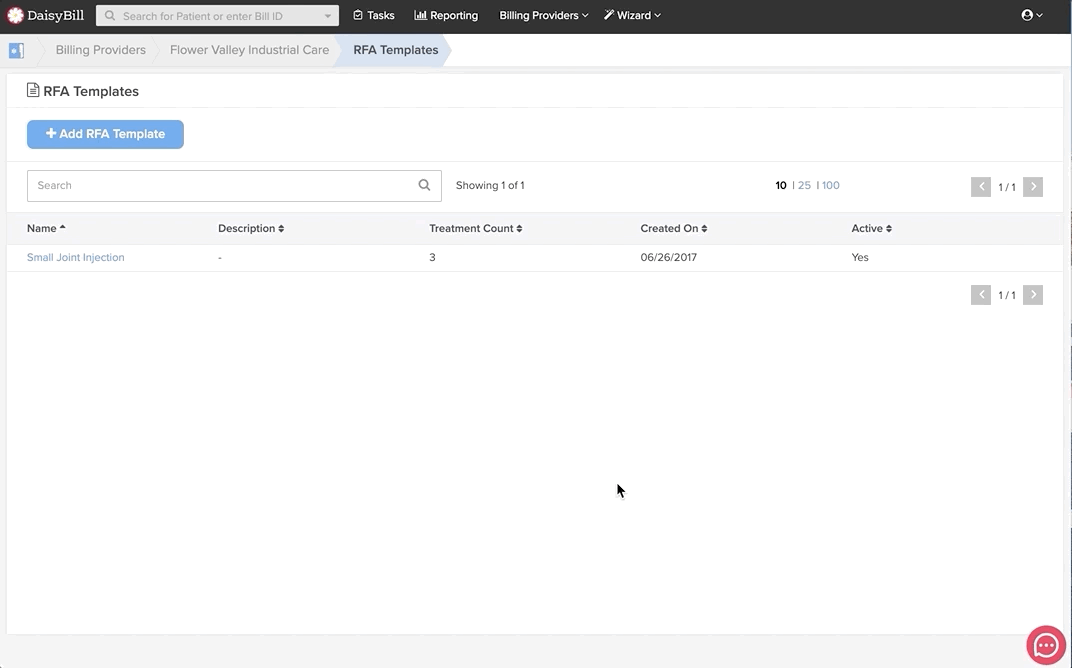Go to Flower Valley Industrial Care breadcrumb
Screen dimensions: 1072x668
250,50
